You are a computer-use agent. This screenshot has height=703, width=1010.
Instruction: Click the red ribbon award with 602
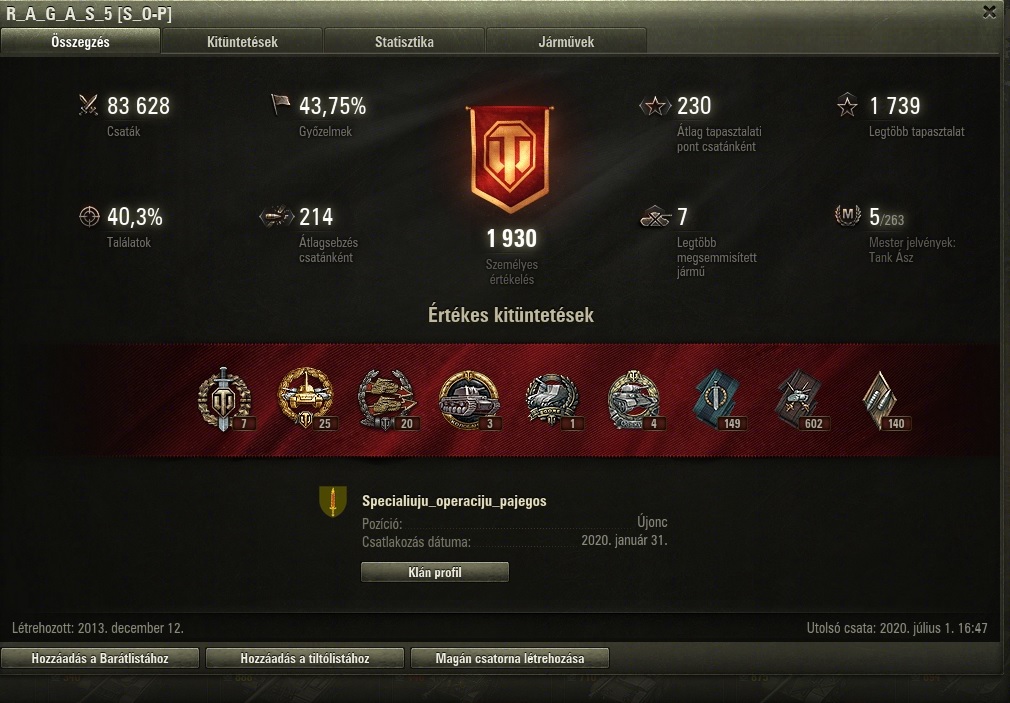point(801,400)
